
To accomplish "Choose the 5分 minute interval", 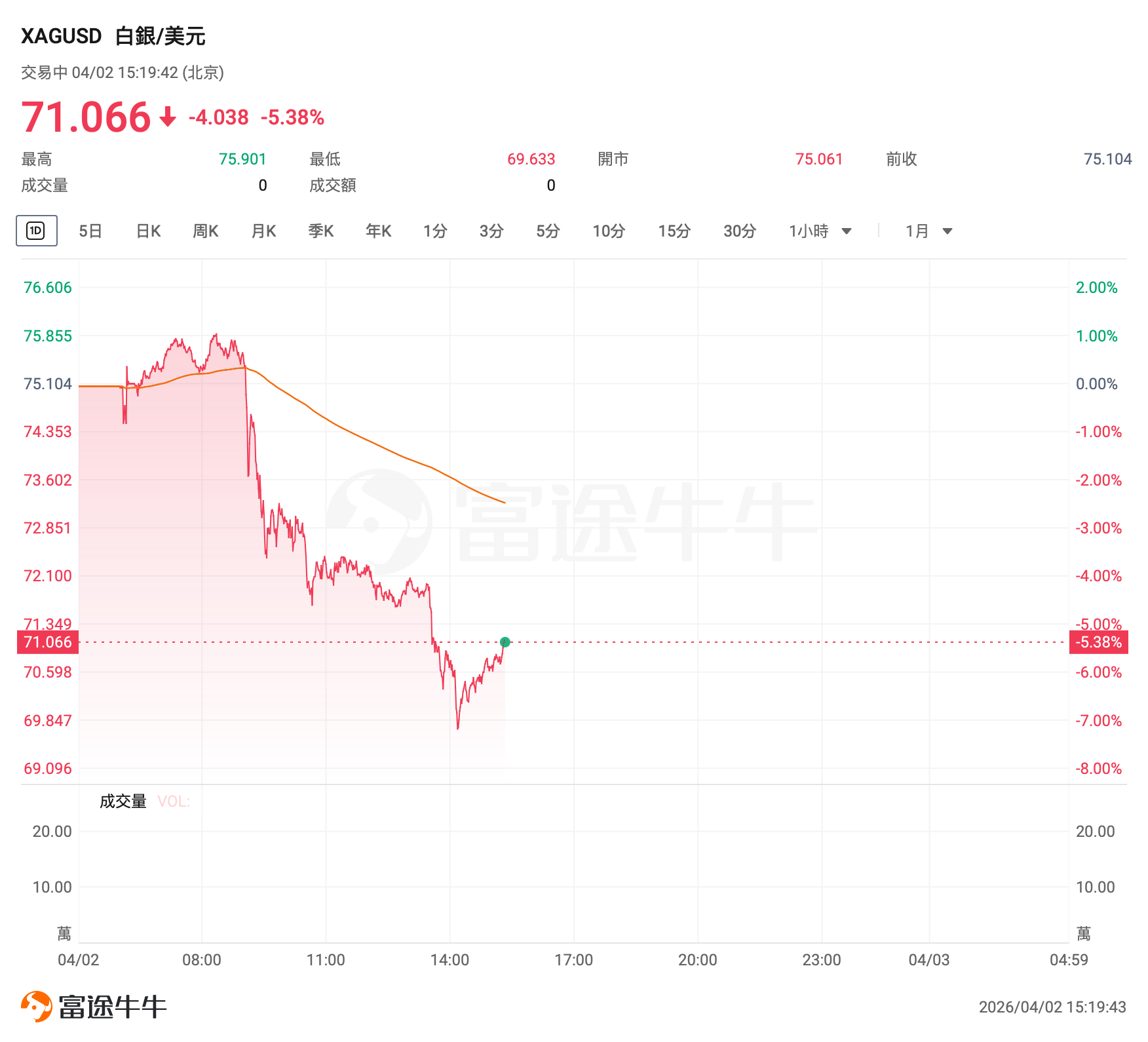I will (548, 231).
